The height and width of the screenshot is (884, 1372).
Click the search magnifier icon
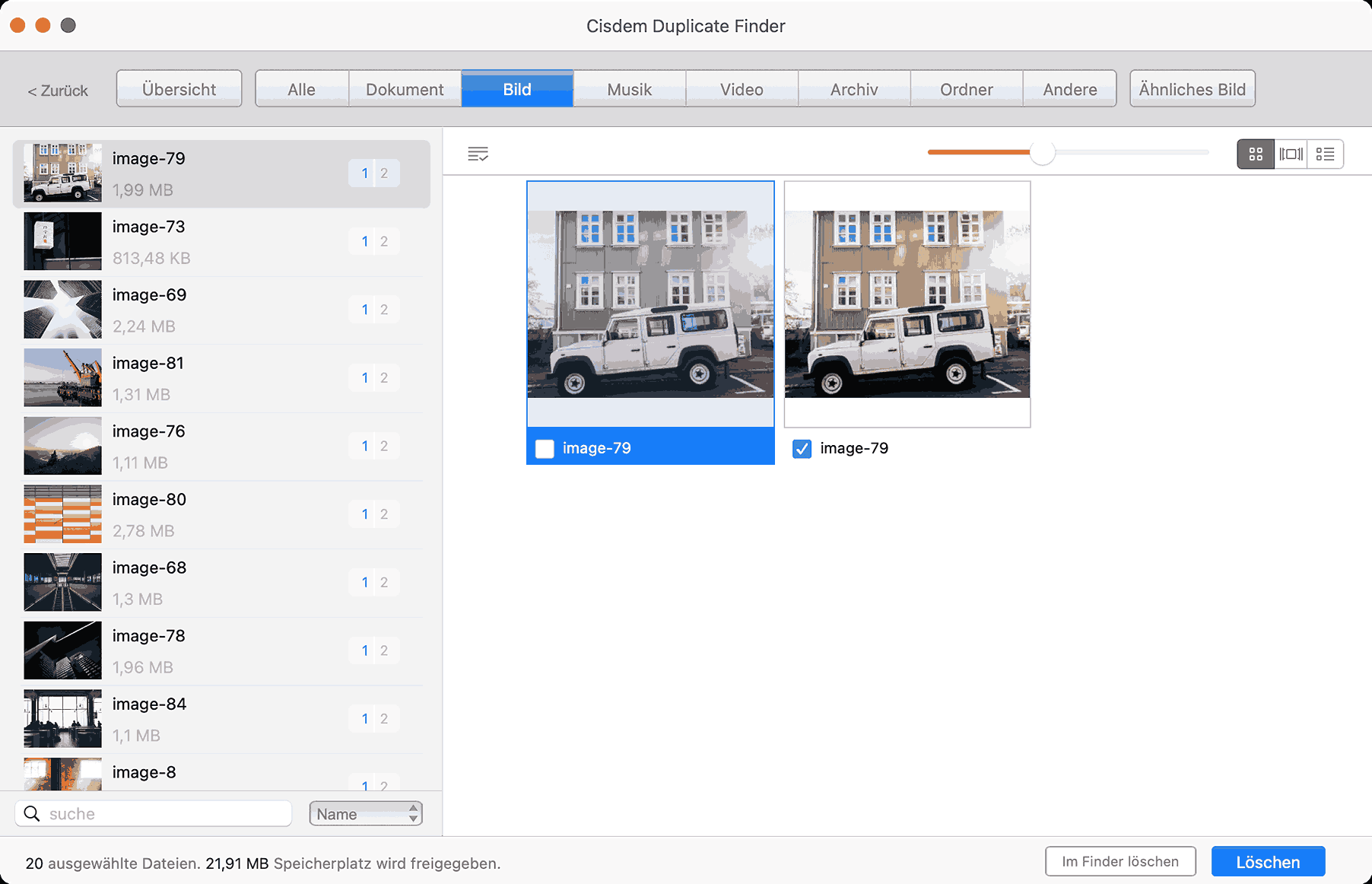pos(32,813)
